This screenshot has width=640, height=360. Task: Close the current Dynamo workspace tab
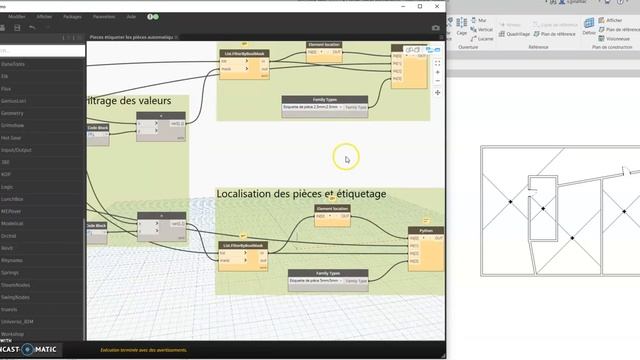click(176, 37)
